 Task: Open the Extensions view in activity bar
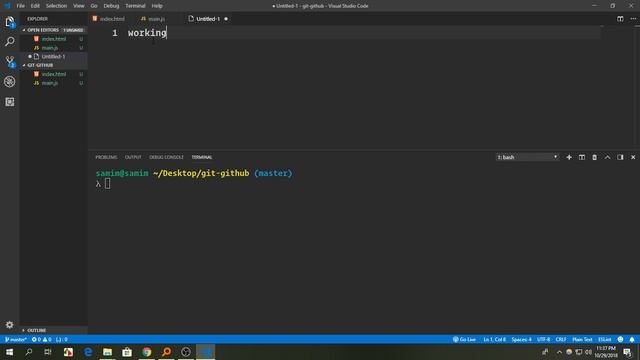point(10,102)
